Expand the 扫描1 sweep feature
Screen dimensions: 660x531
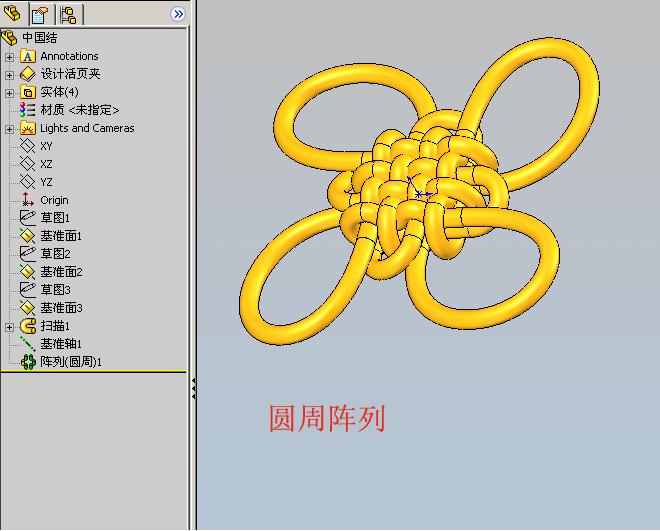click(x=9, y=327)
